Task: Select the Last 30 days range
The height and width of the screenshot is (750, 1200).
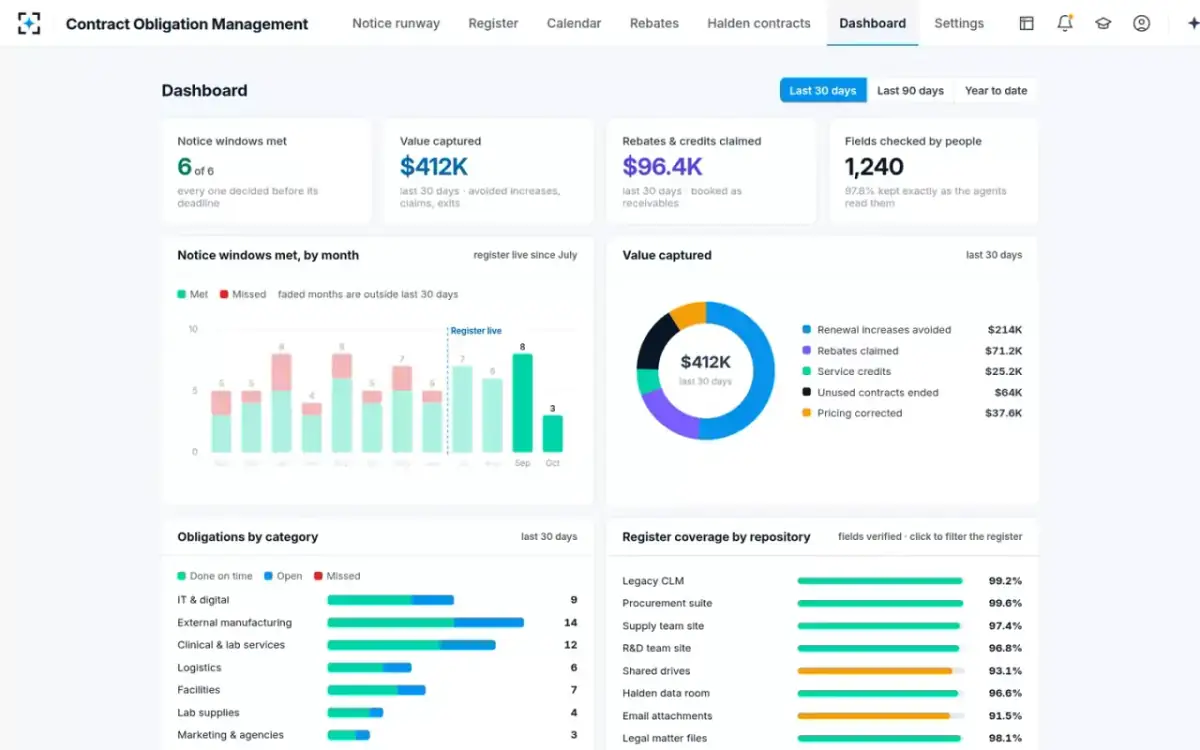Action: 823,90
